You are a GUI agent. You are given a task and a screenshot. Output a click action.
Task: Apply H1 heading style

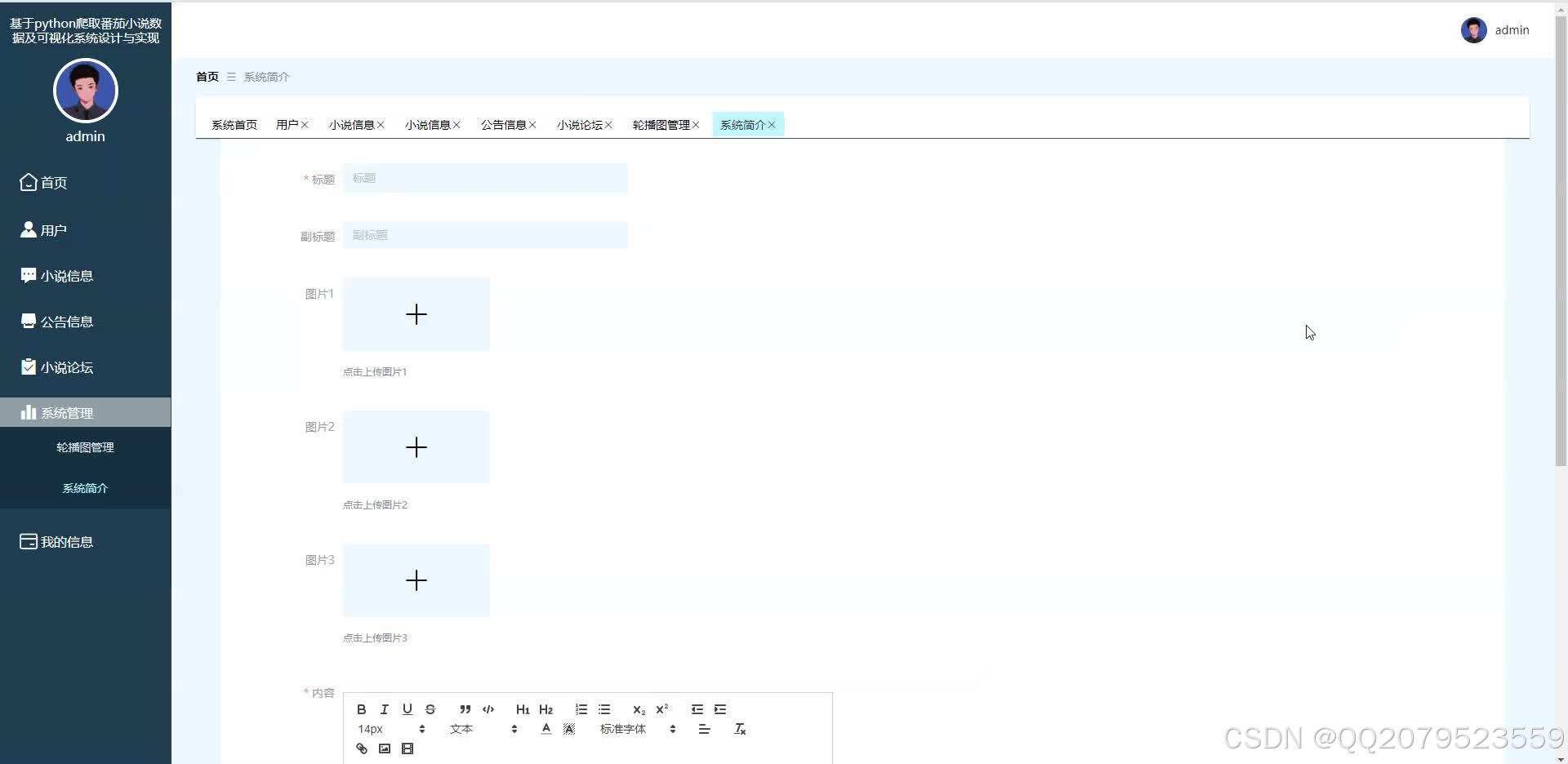coord(523,709)
